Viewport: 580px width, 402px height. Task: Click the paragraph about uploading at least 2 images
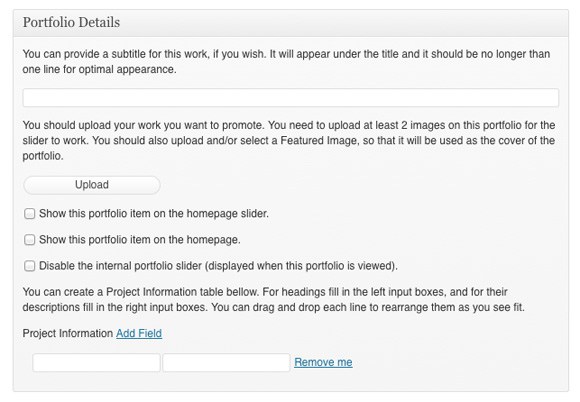click(x=289, y=141)
